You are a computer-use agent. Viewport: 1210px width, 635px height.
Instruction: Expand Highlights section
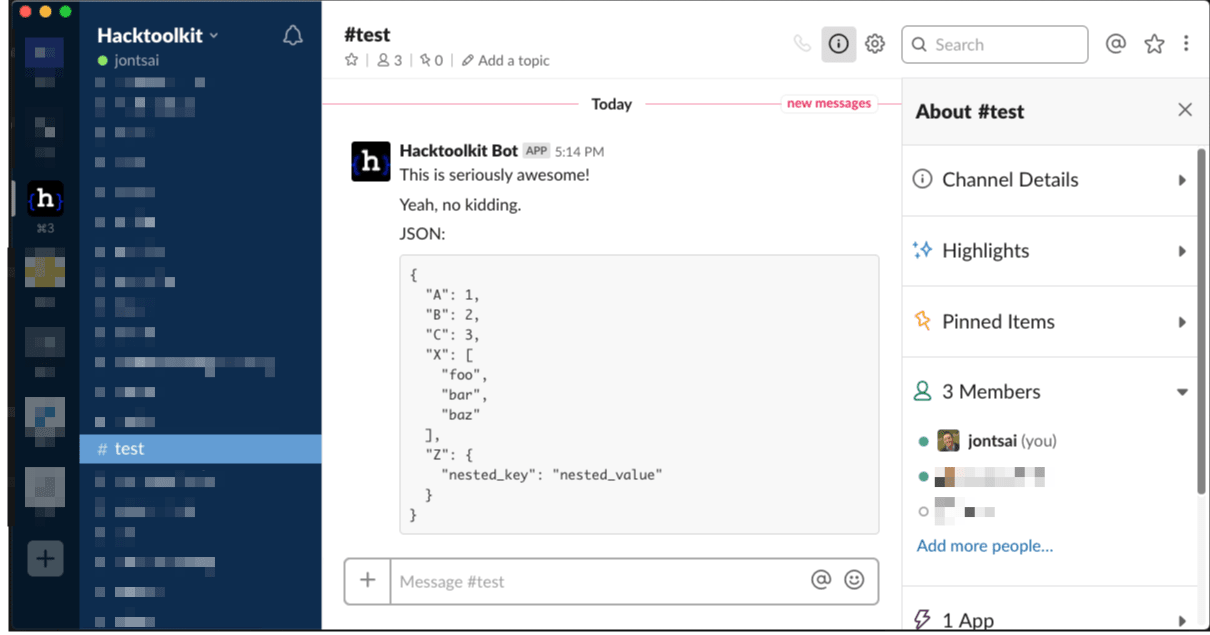pos(1049,251)
